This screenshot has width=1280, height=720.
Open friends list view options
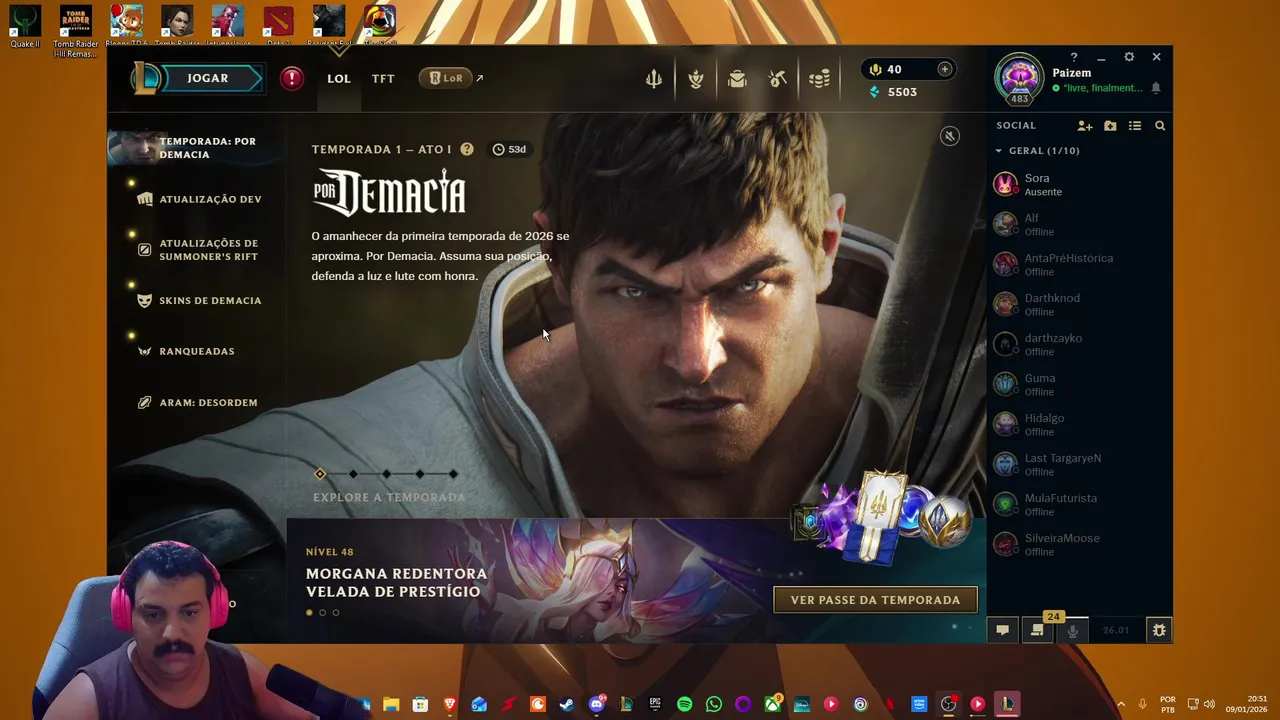tap(1135, 126)
